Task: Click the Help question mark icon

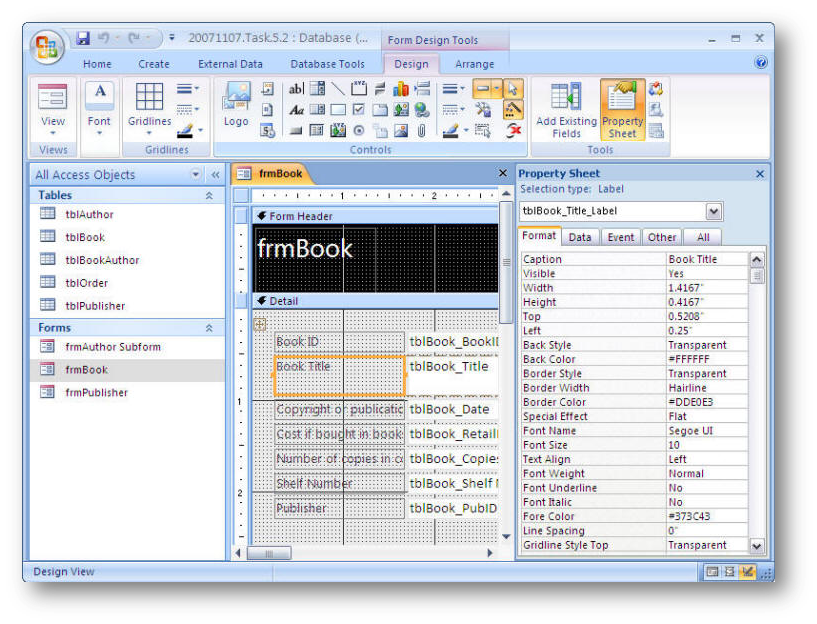Action: click(x=760, y=63)
